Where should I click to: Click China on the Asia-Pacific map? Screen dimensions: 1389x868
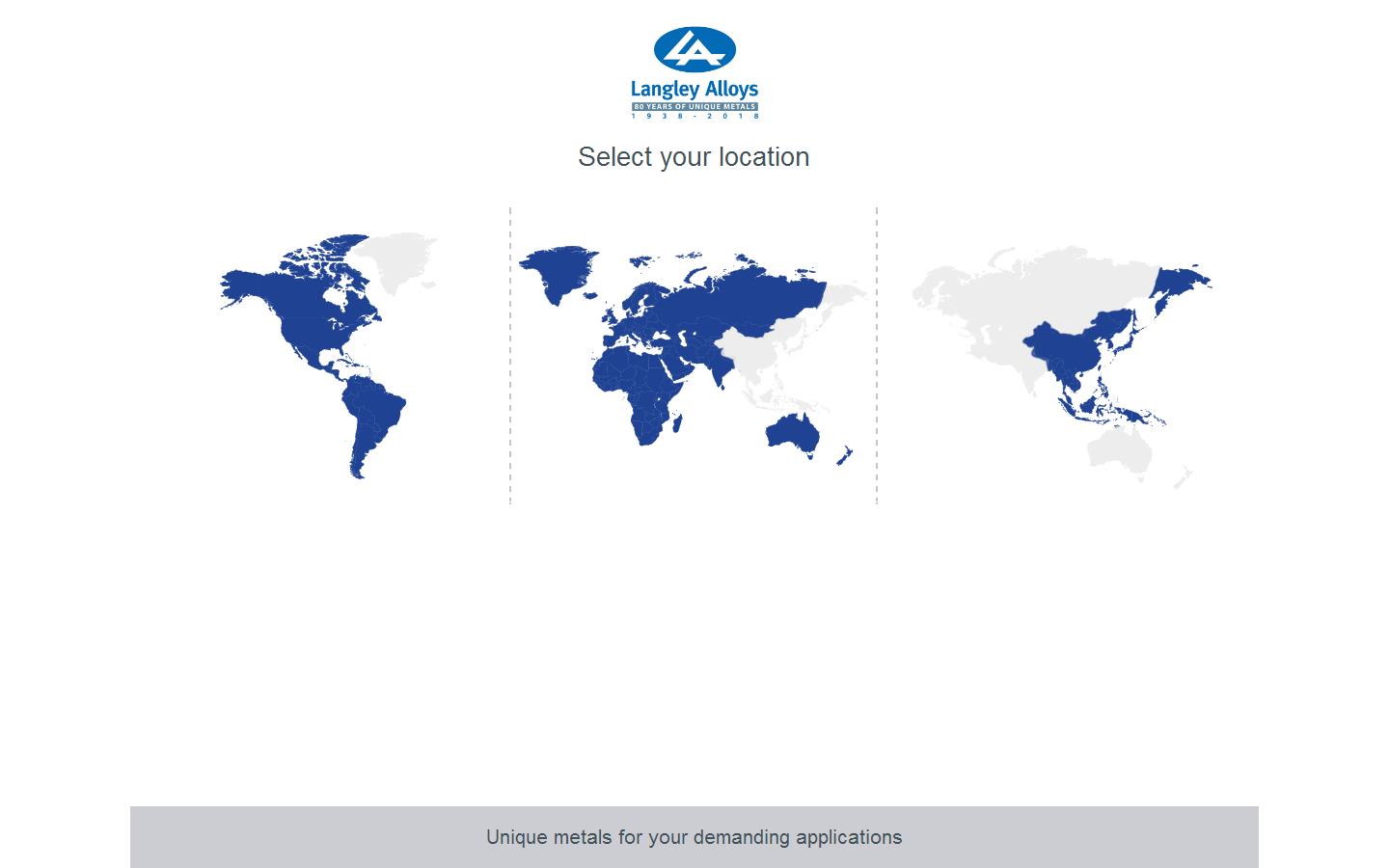coord(1061,347)
